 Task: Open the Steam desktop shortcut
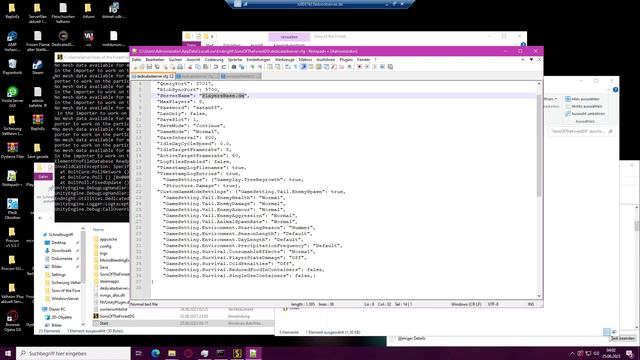38,67
